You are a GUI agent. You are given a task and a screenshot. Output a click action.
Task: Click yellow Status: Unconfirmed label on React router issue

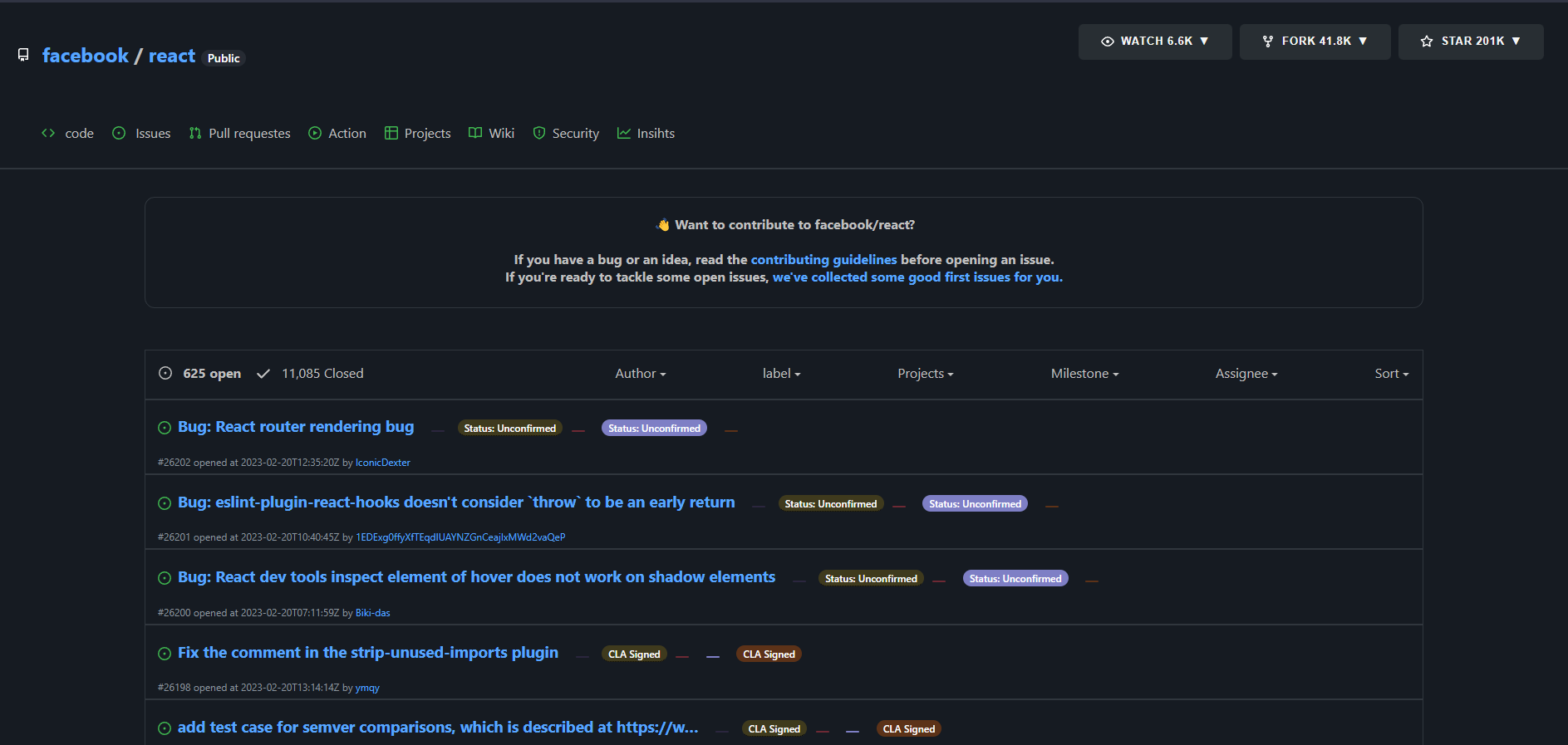(x=510, y=429)
